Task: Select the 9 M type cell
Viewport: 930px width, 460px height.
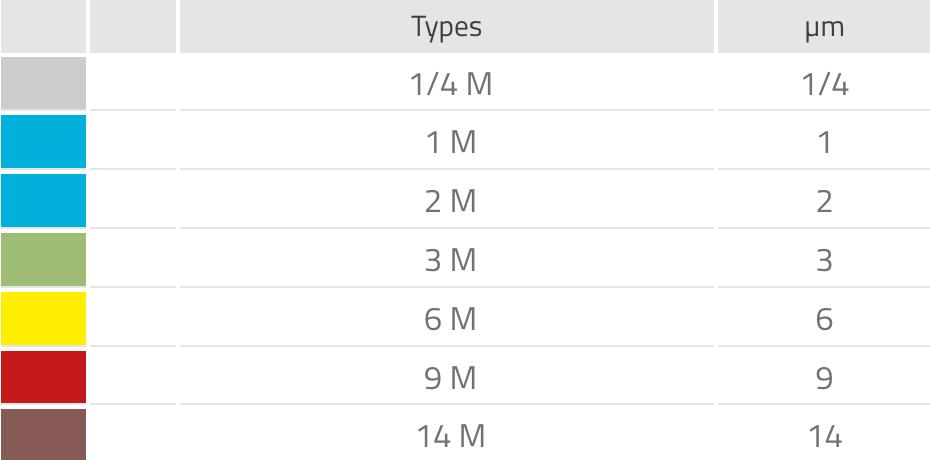Action: [450, 379]
